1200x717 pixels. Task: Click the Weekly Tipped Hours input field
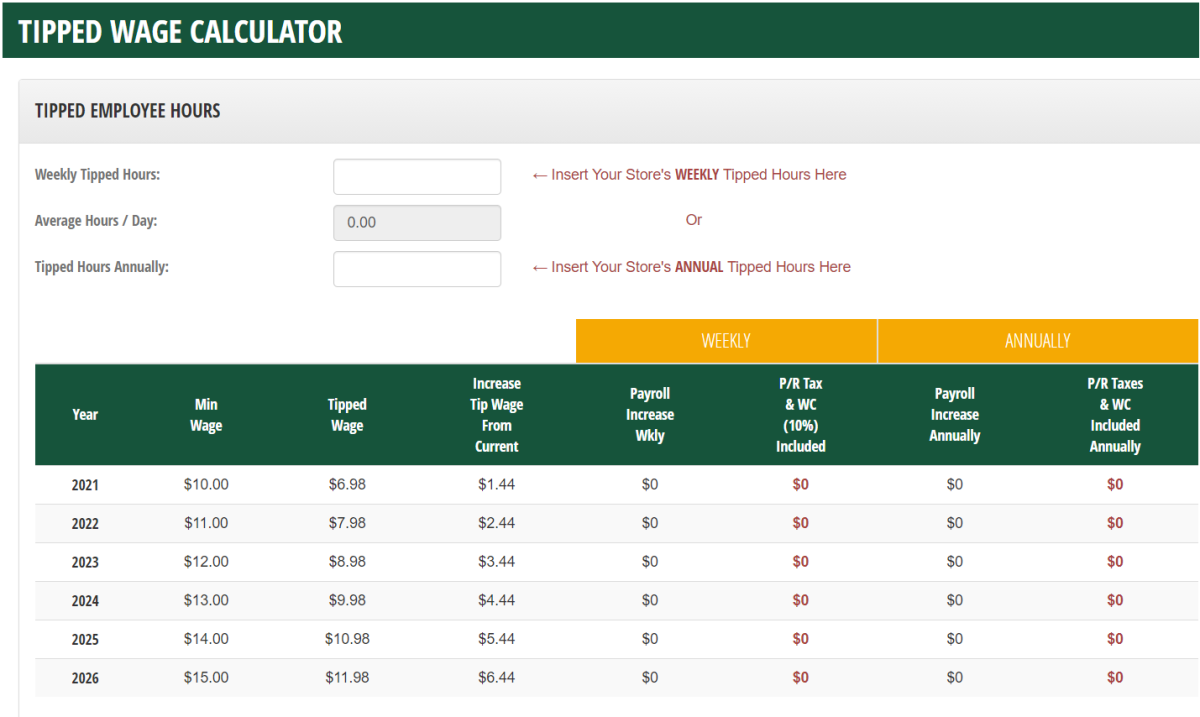point(416,177)
